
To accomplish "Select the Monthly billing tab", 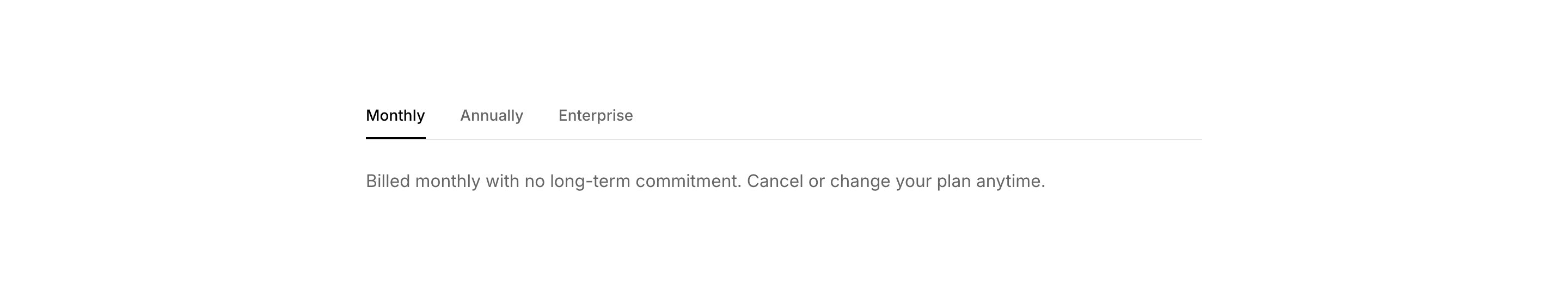I will (x=395, y=115).
